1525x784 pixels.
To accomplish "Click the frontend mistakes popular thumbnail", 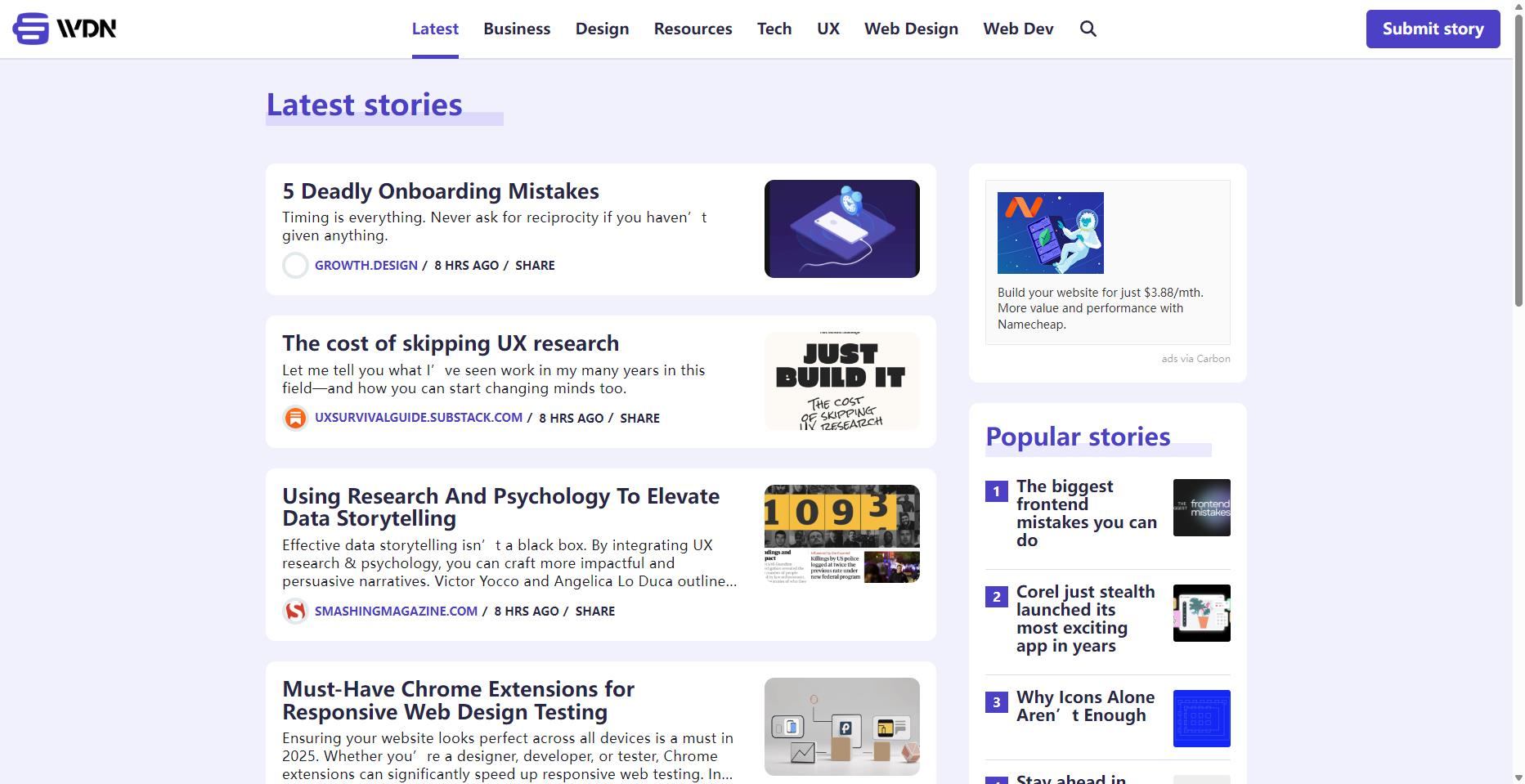I will click(x=1202, y=508).
